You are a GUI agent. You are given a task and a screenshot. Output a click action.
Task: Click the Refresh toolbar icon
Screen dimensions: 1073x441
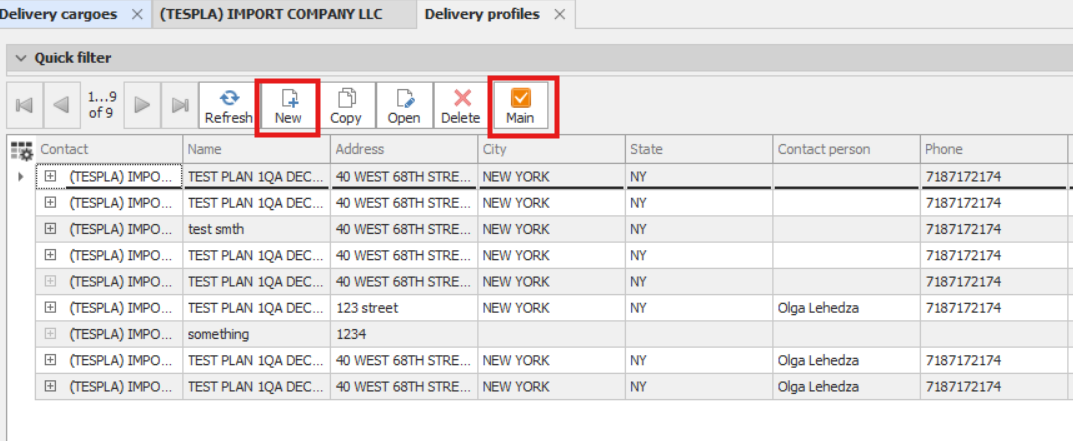click(228, 106)
